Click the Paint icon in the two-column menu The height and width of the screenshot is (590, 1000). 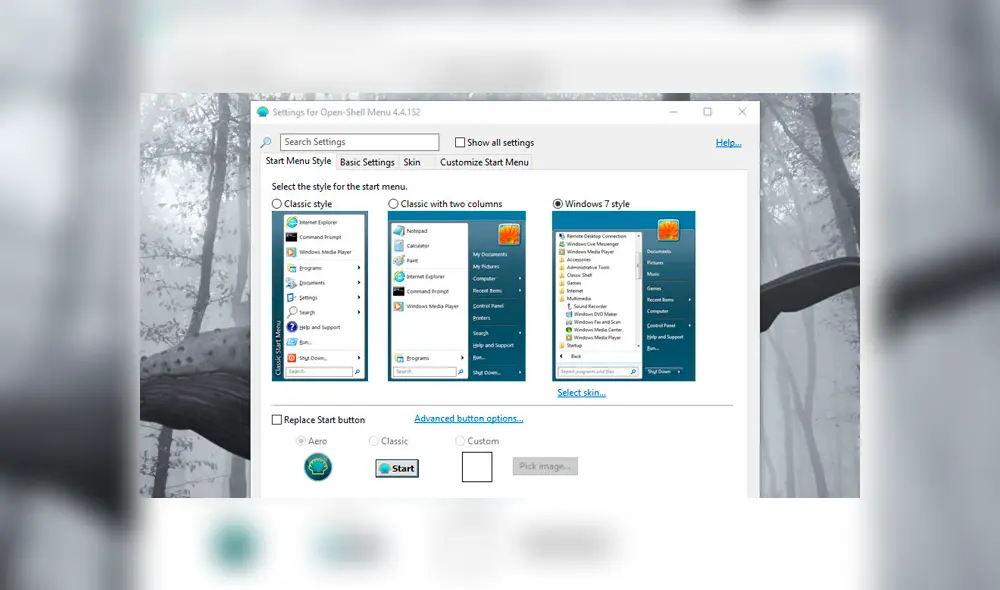397,261
